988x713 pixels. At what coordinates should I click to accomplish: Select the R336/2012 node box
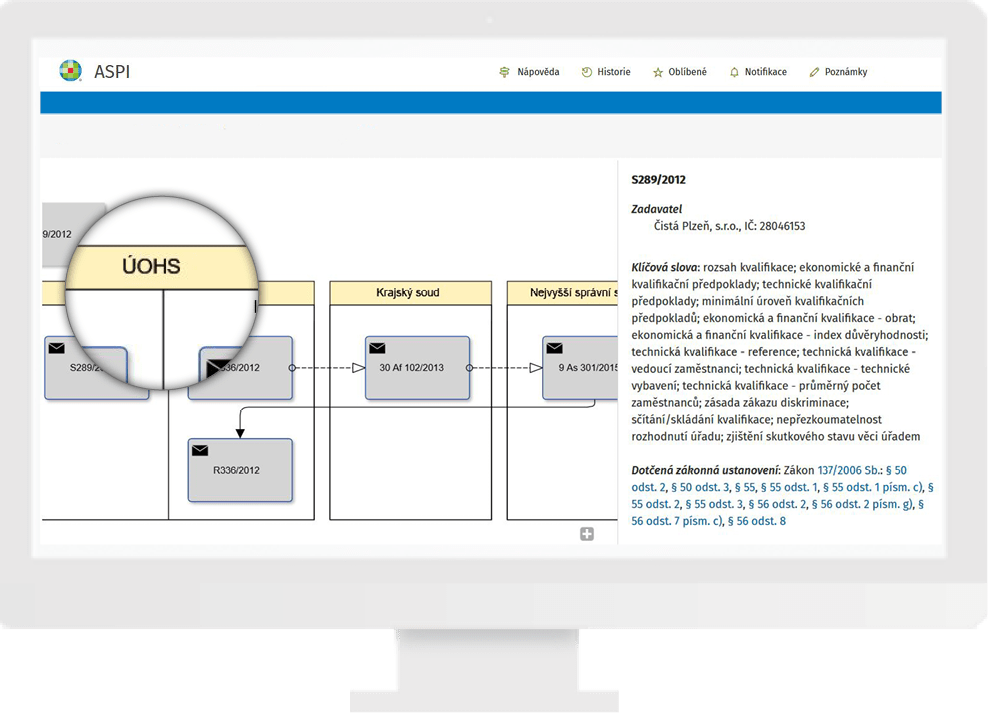coord(240,471)
